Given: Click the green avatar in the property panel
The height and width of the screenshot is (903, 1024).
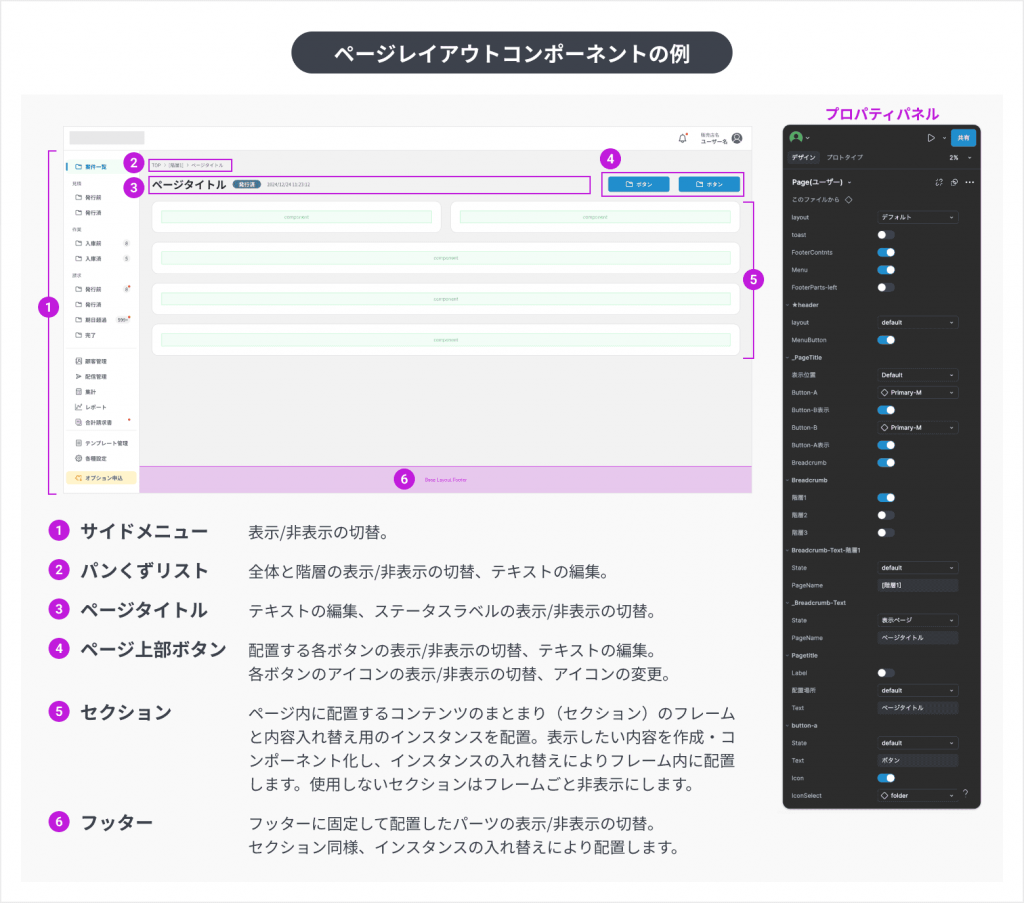Looking at the screenshot, I should (x=796, y=137).
